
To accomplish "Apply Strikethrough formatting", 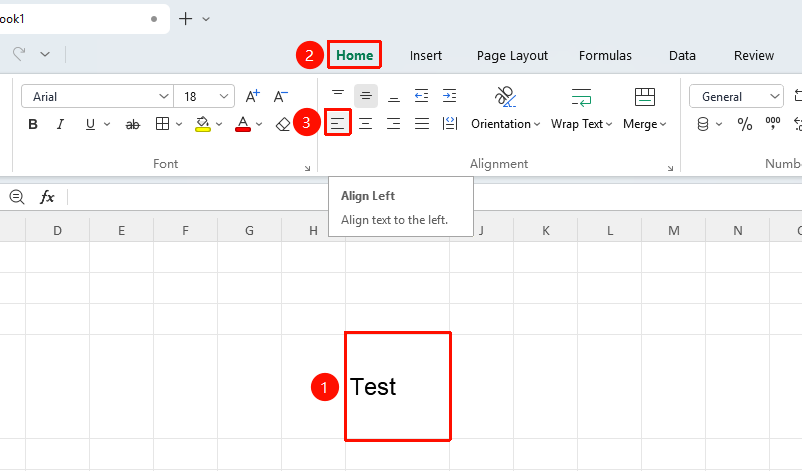I will [x=132, y=124].
